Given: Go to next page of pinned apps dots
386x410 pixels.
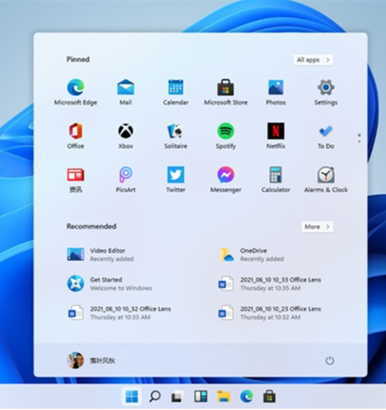Looking at the screenshot, I should [x=359, y=141].
